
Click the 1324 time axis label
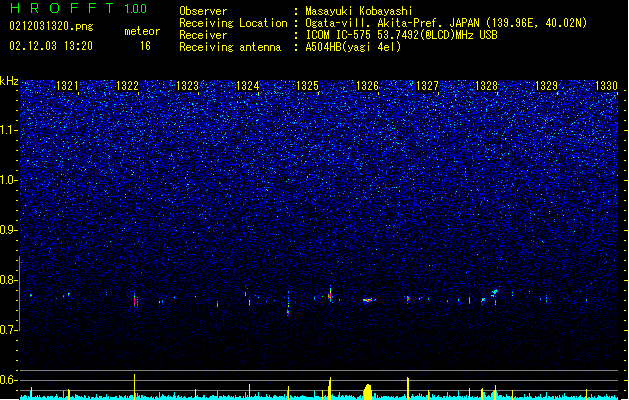click(x=248, y=86)
